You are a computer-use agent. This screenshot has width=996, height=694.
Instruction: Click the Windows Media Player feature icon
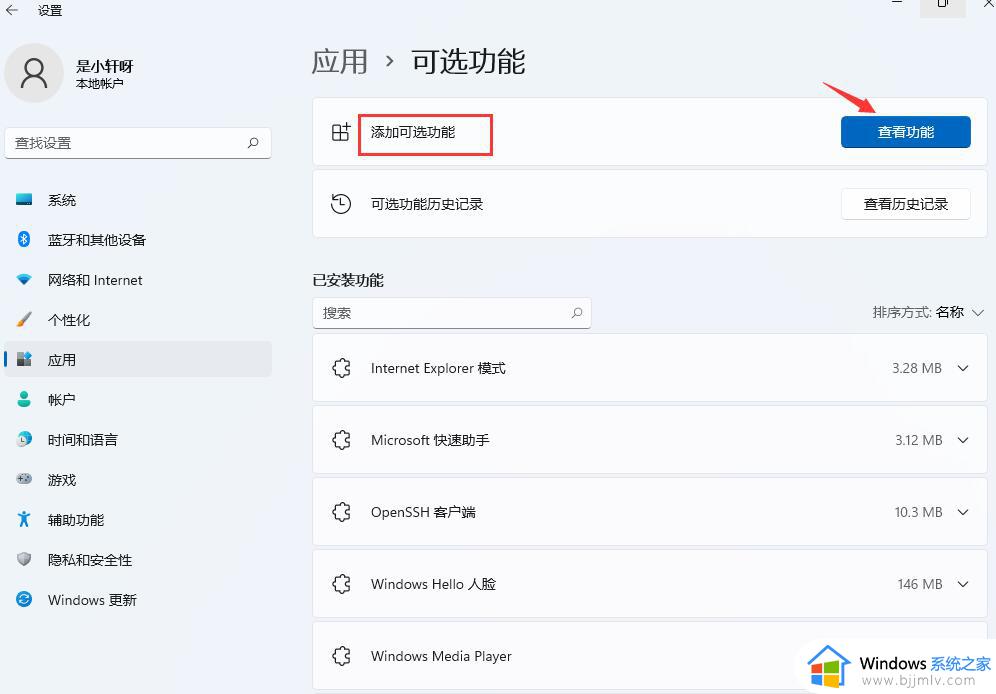point(341,656)
